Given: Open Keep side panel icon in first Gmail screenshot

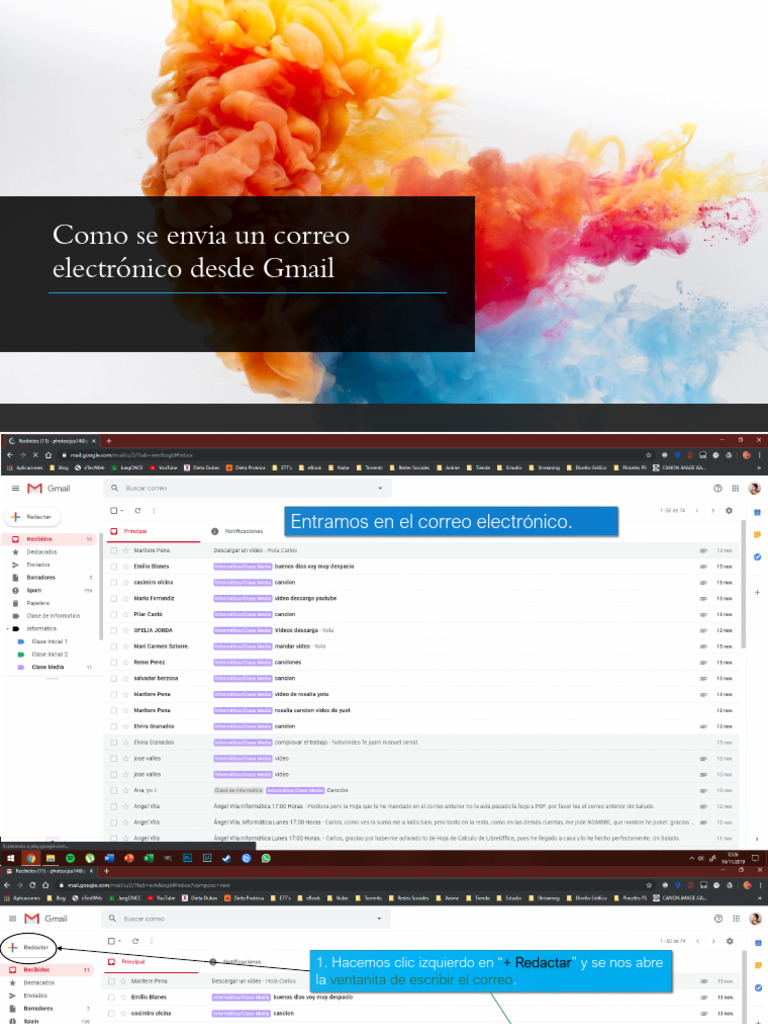Looking at the screenshot, I should [x=758, y=535].
